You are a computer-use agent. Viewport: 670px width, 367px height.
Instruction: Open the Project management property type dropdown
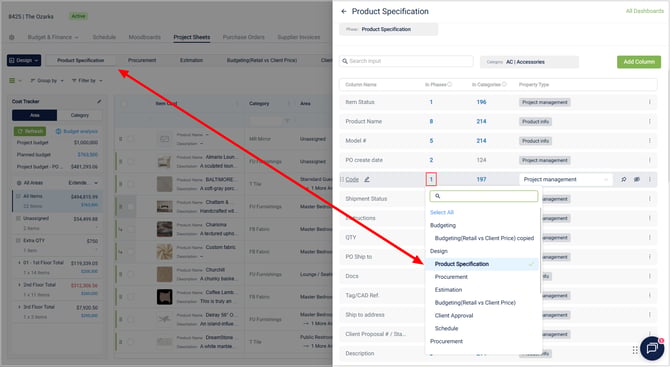click(565, 179)
